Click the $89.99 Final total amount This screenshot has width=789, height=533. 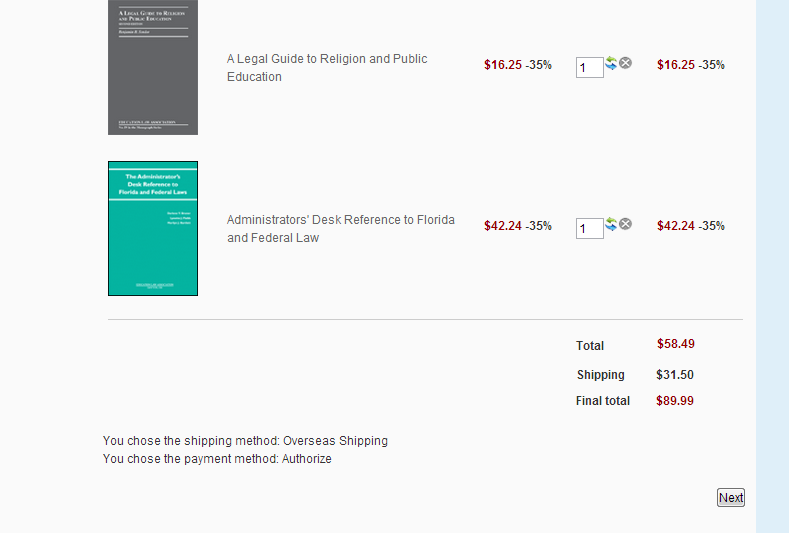click(x=675, y=401)
